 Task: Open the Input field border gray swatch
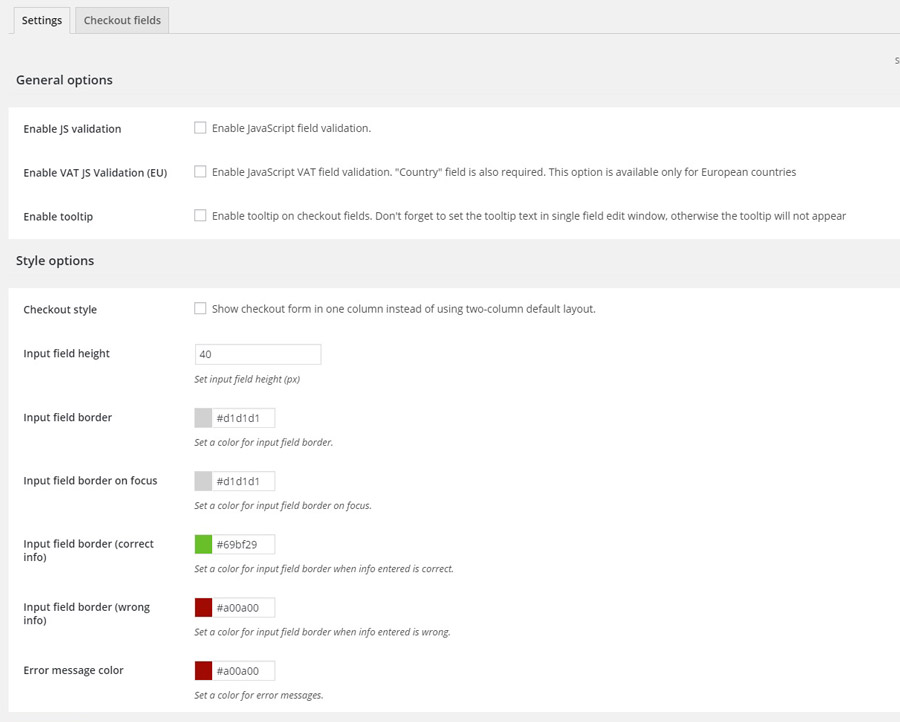203,418
